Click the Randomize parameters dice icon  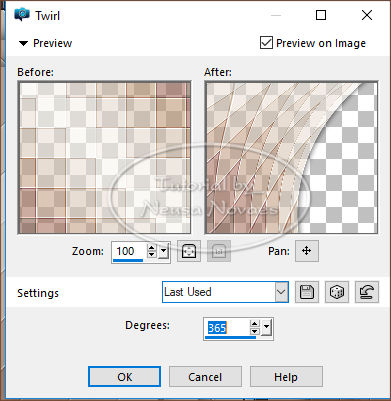pos(337,292)
